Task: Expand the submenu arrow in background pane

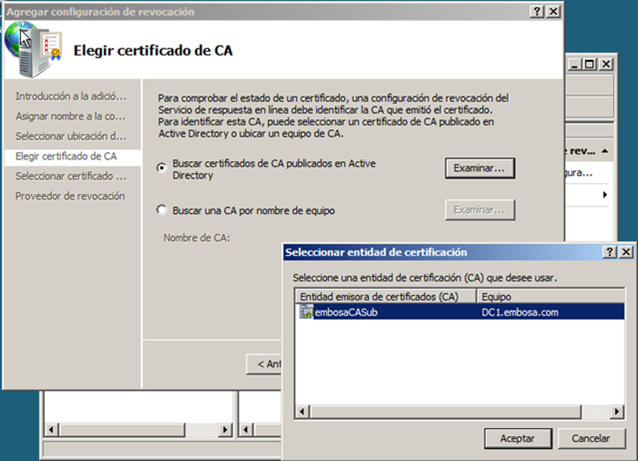Action: 604,194
